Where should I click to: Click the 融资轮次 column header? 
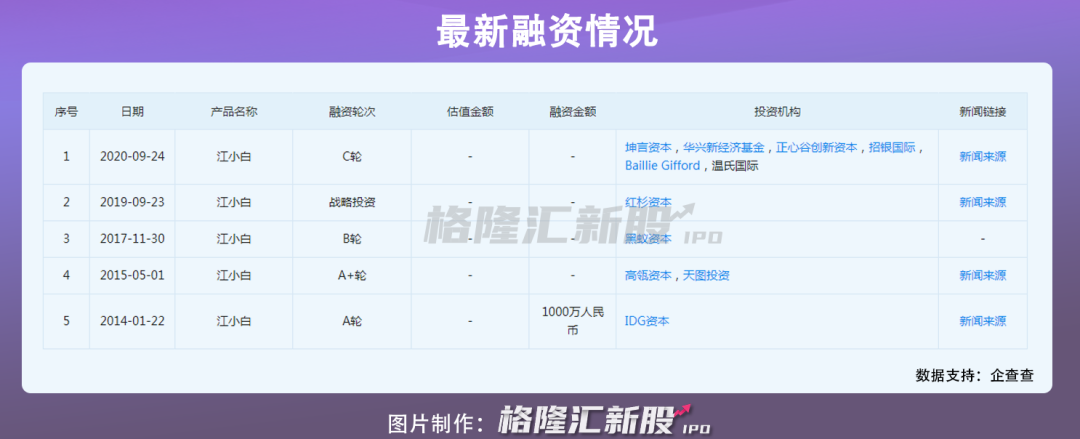[x=352, y=112]
